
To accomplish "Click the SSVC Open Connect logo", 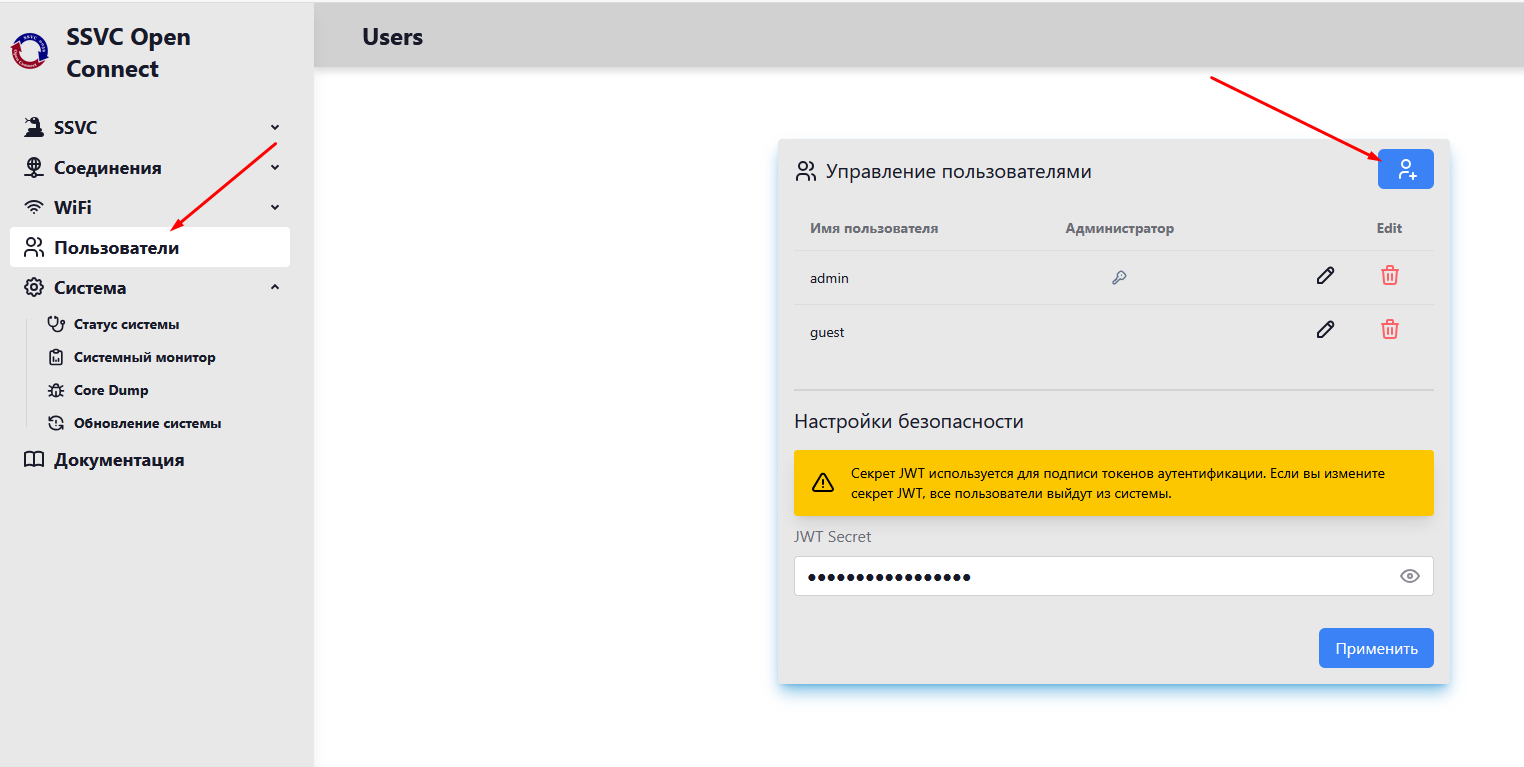I will click(x=30, y=52).
